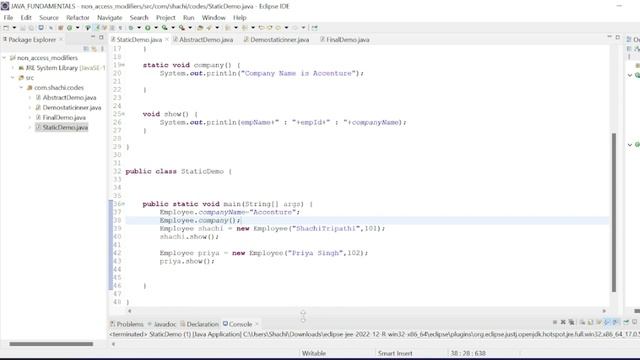Open the File menu

pos(8,18)
